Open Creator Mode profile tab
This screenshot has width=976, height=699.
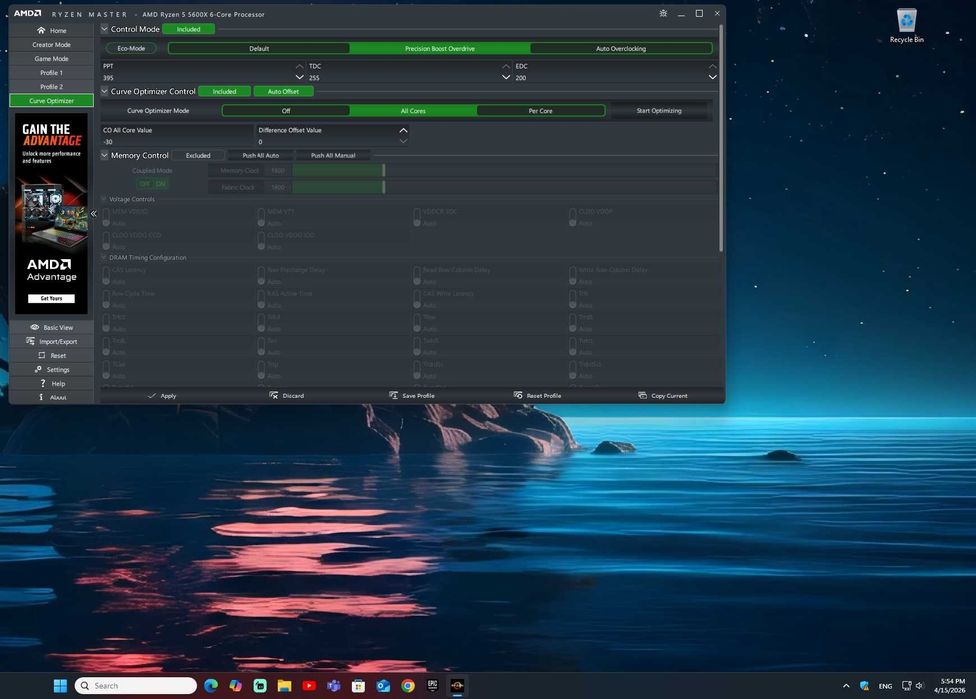(x=52, y=45)
